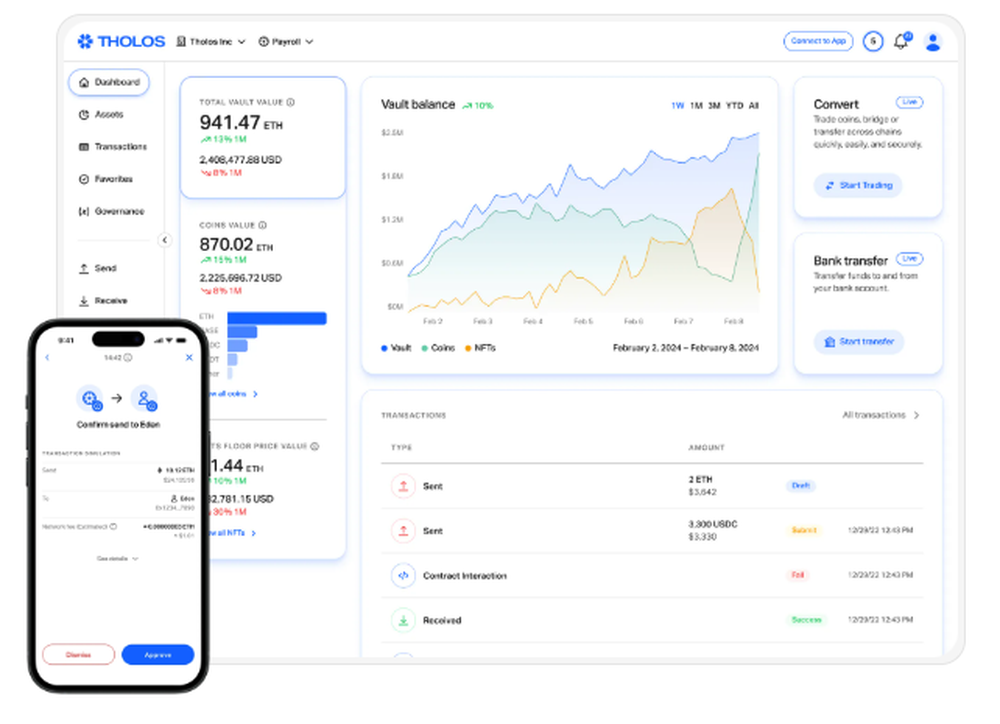Click the sent icon for 2 ETH row
Image resolution: width=1000 pixels, height=724 pixels.
(403, 486)
